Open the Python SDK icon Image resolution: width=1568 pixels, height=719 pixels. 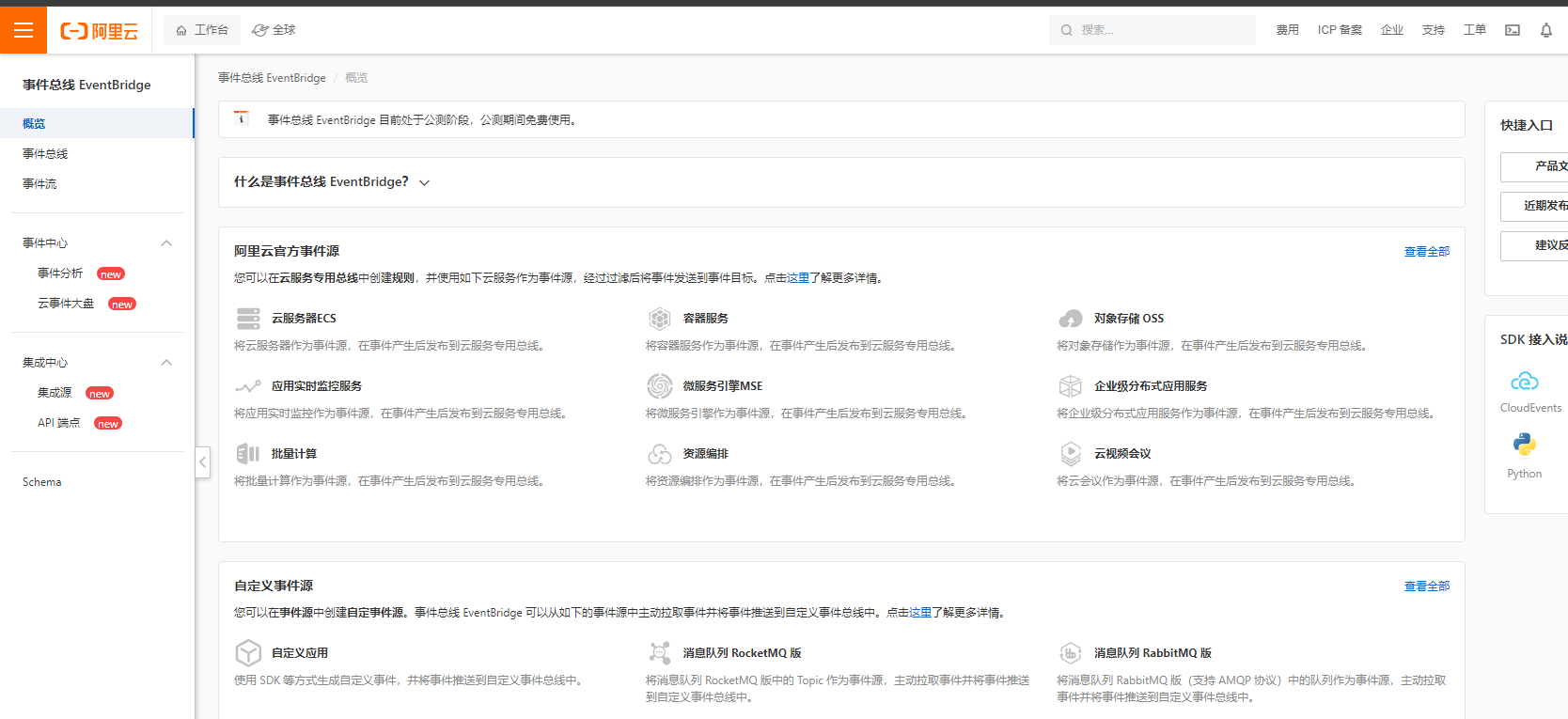1525,445
